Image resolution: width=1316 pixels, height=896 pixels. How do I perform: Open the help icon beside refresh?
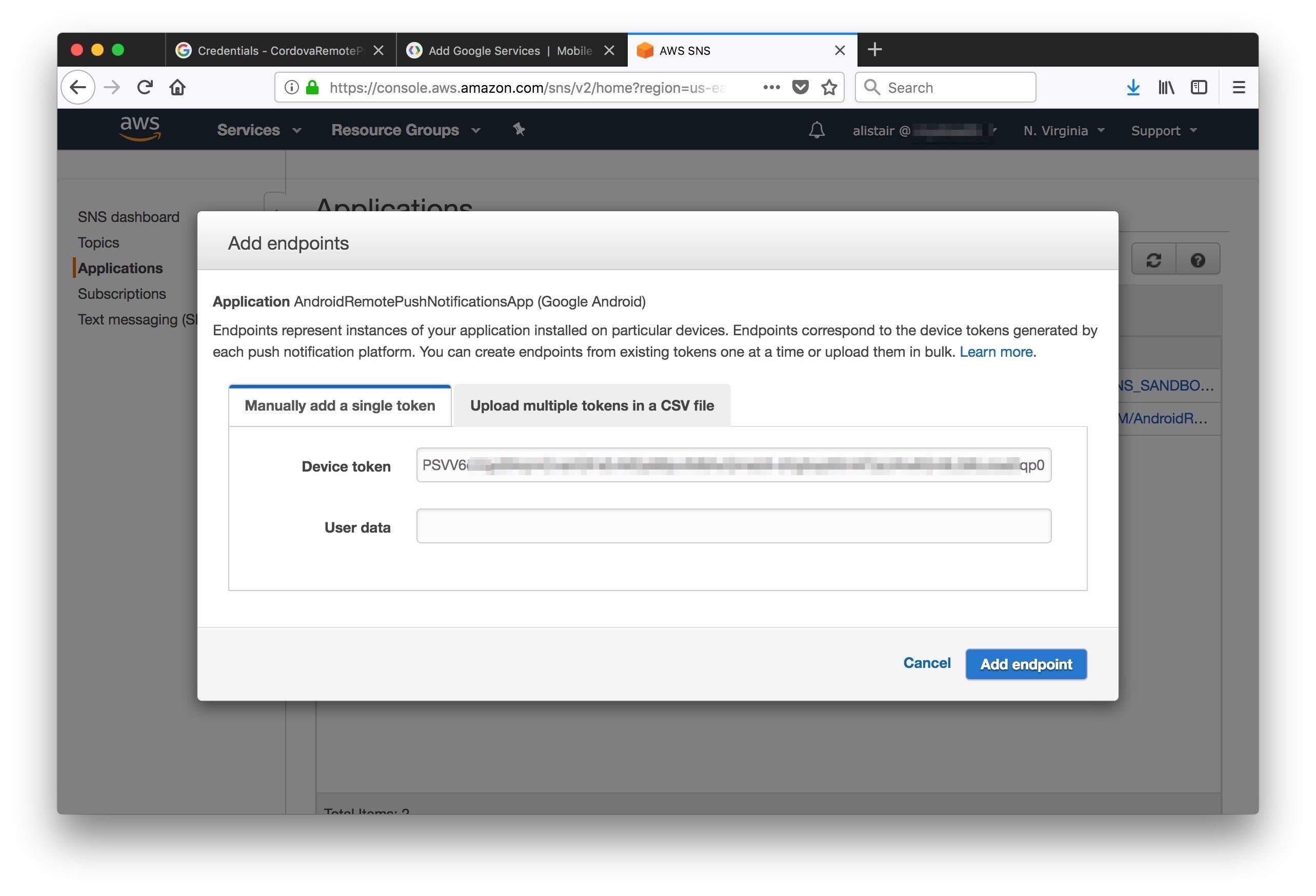coord(1198,259)
